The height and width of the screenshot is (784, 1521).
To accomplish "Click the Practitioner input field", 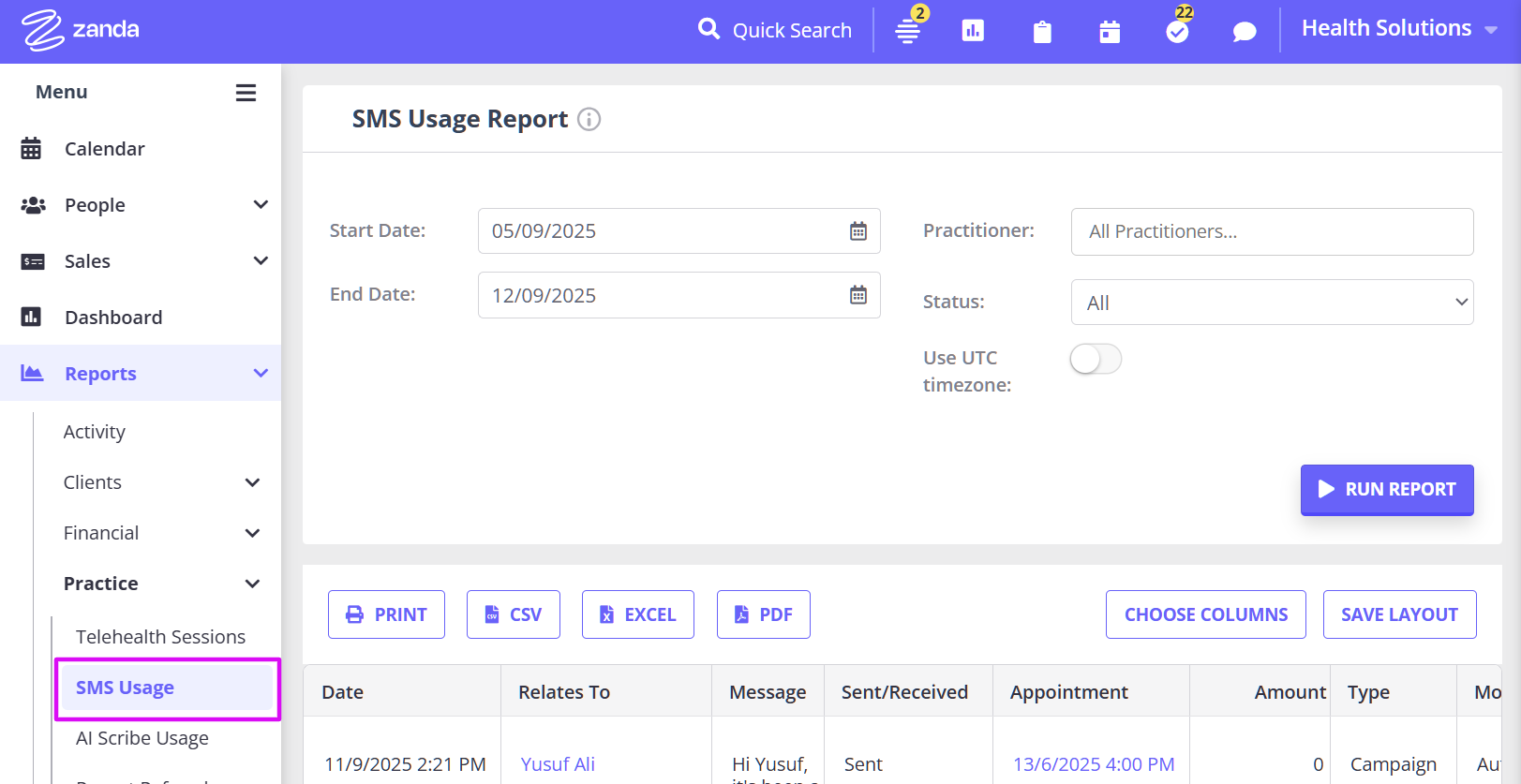I will coord(1272,231).
